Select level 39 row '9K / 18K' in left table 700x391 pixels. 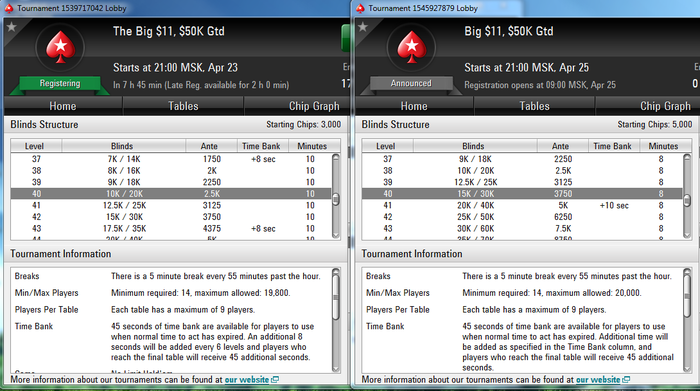(x=171, y=182)
